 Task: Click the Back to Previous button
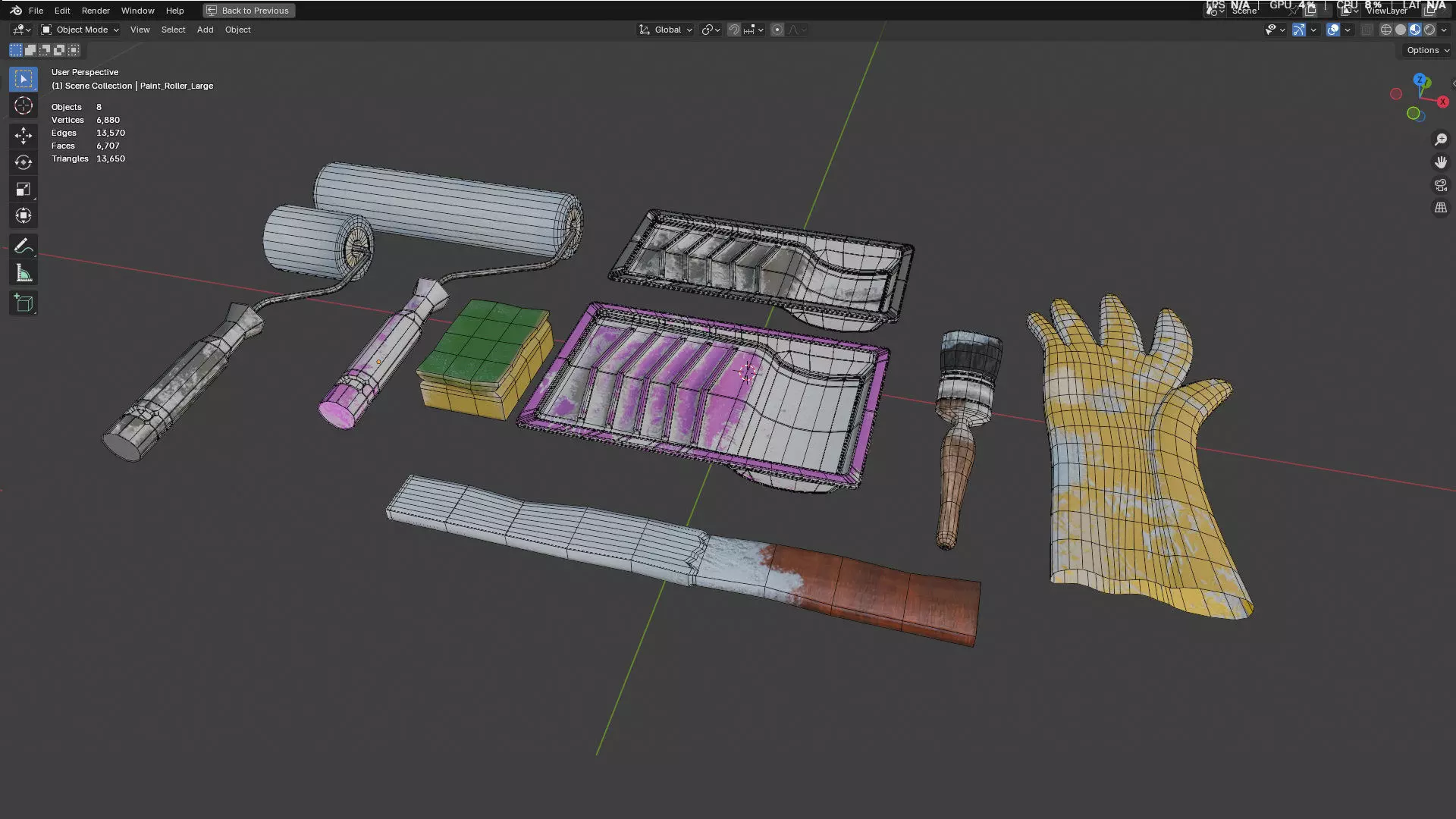(249, 11)
